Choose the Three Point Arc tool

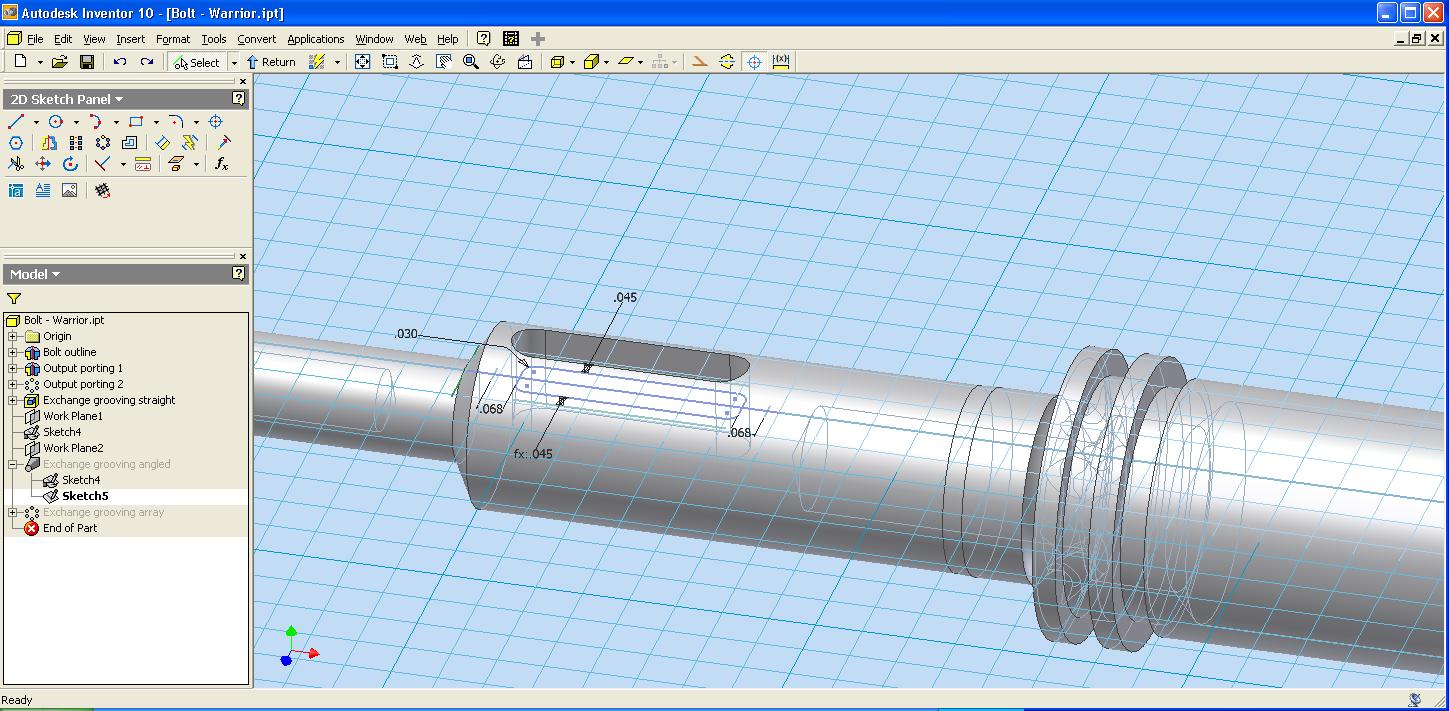(96, 122)
